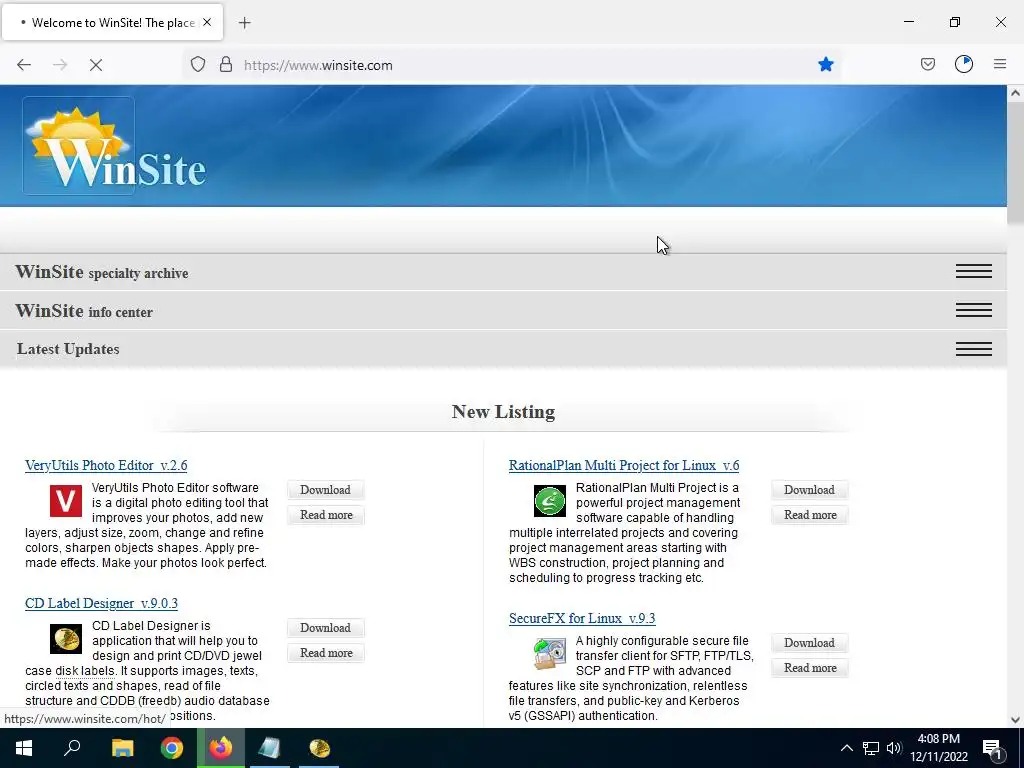Open the taskbar clock and date
Screen dimensions: 1024x768
coord(939,748)
